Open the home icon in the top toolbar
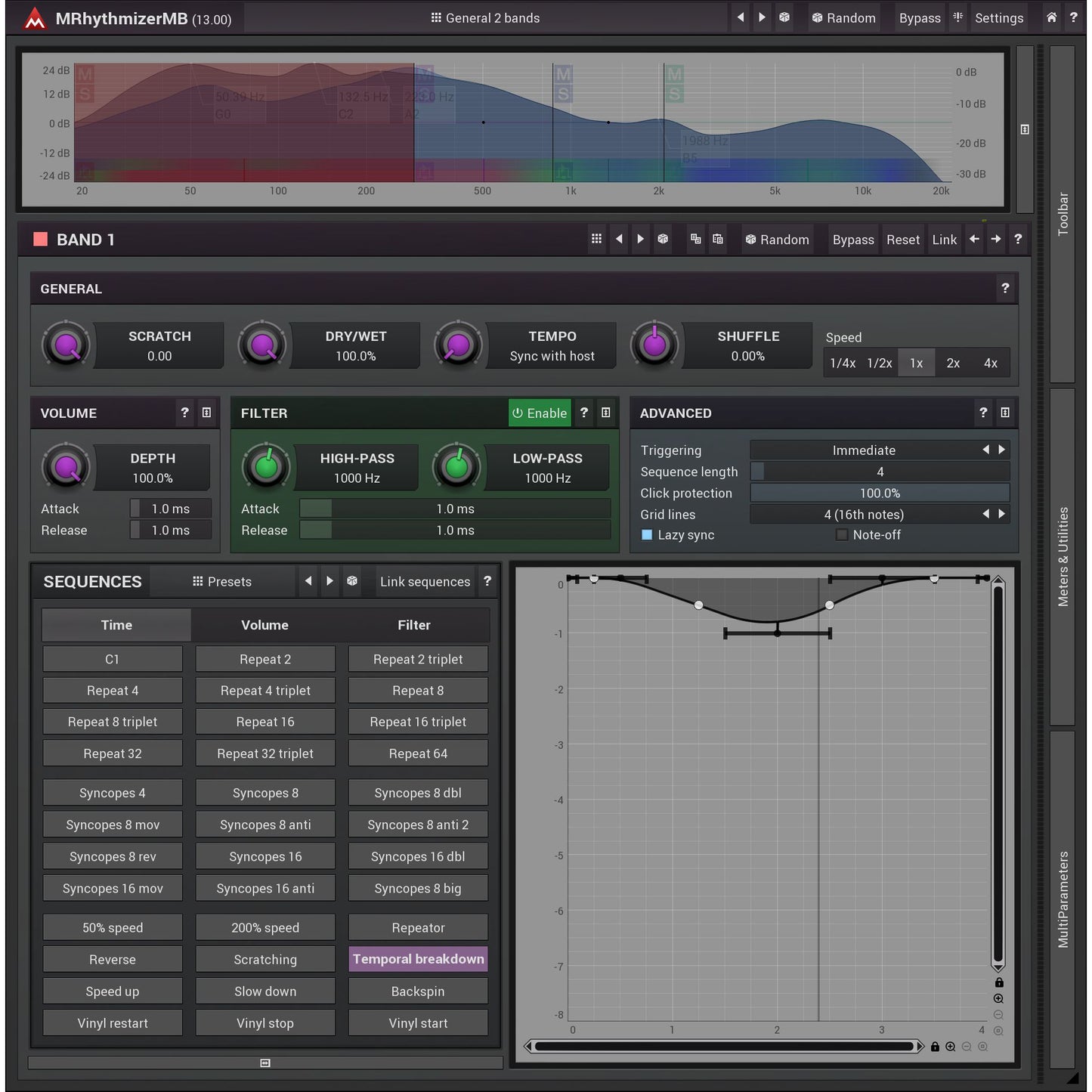The width and height of the screenshot is (1092, 1092). click(x=1050, y=17)
